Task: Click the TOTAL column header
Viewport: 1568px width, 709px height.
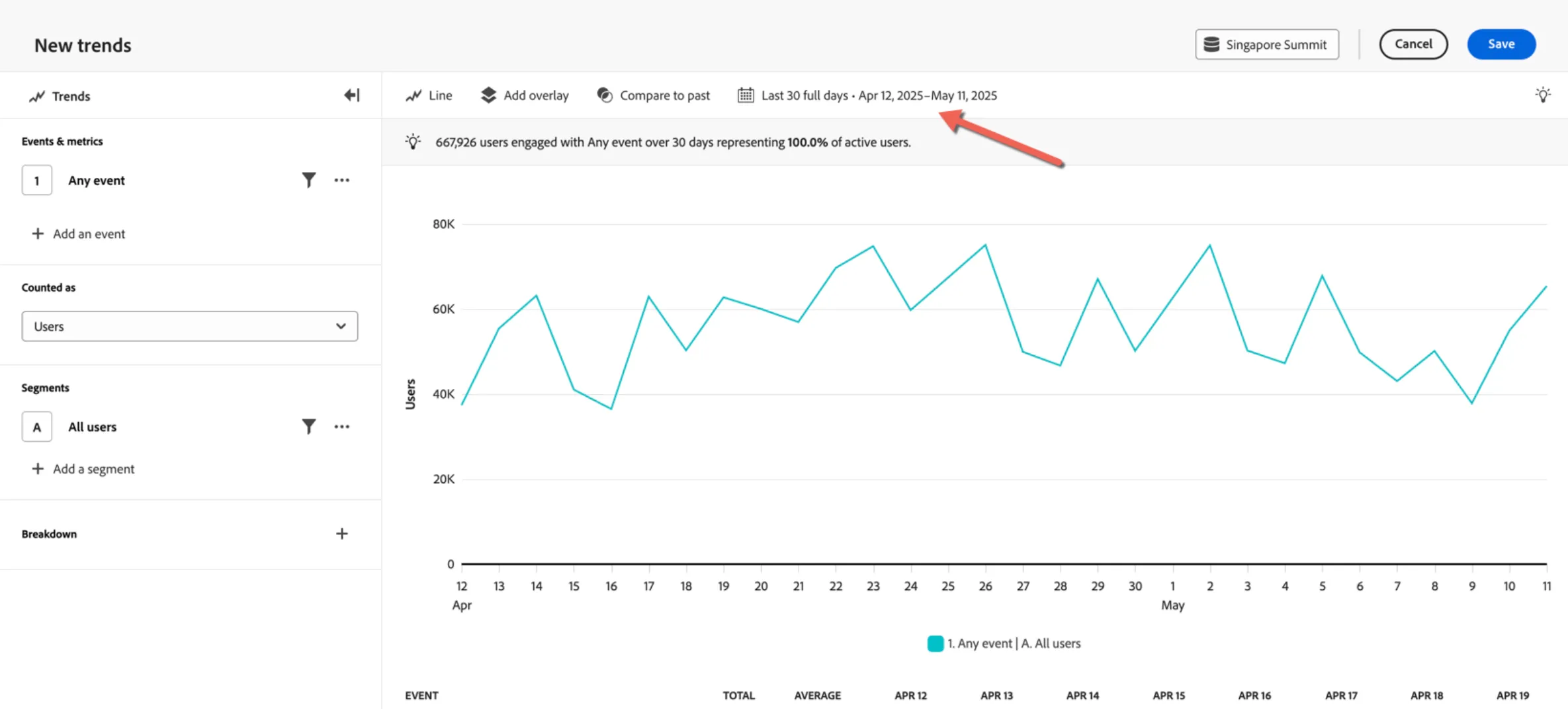Action: tap(738, 695)
